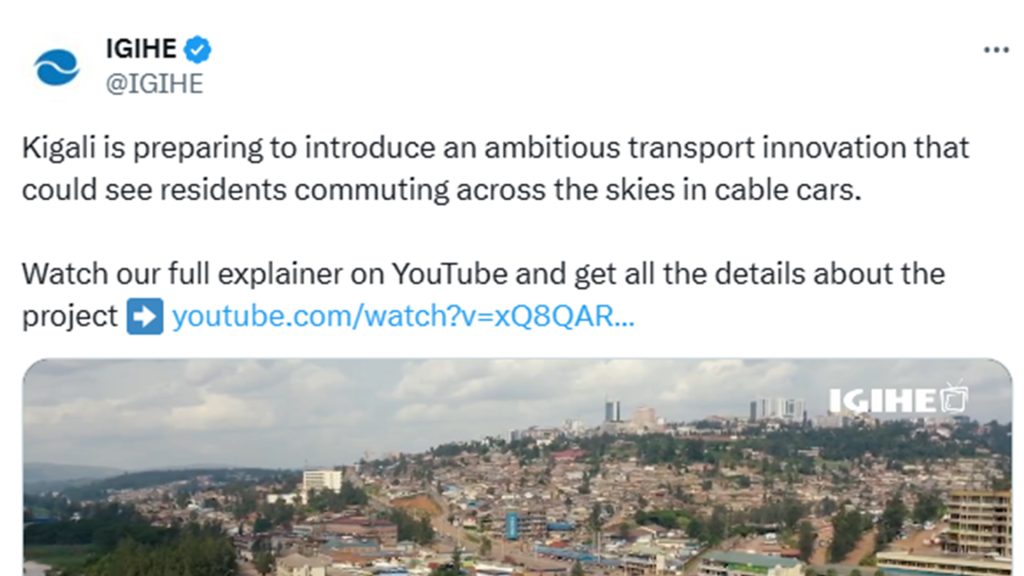Screen dimensions: 1024x576
Task: Click the IGIHE display name
Action: coord(141,49)
